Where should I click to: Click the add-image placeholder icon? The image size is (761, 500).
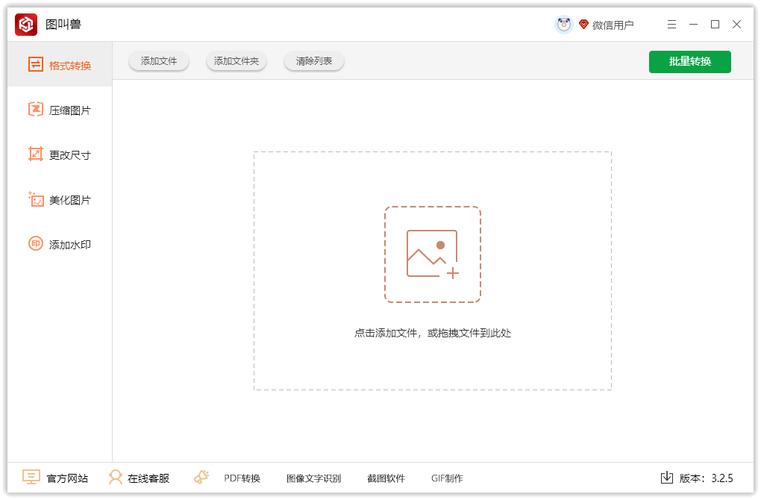point(432,254)
